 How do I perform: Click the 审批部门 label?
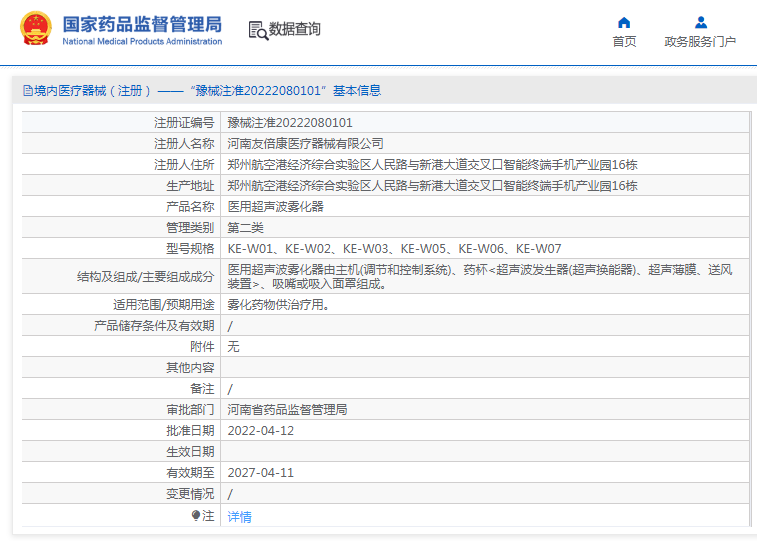(x=190, y=410)
